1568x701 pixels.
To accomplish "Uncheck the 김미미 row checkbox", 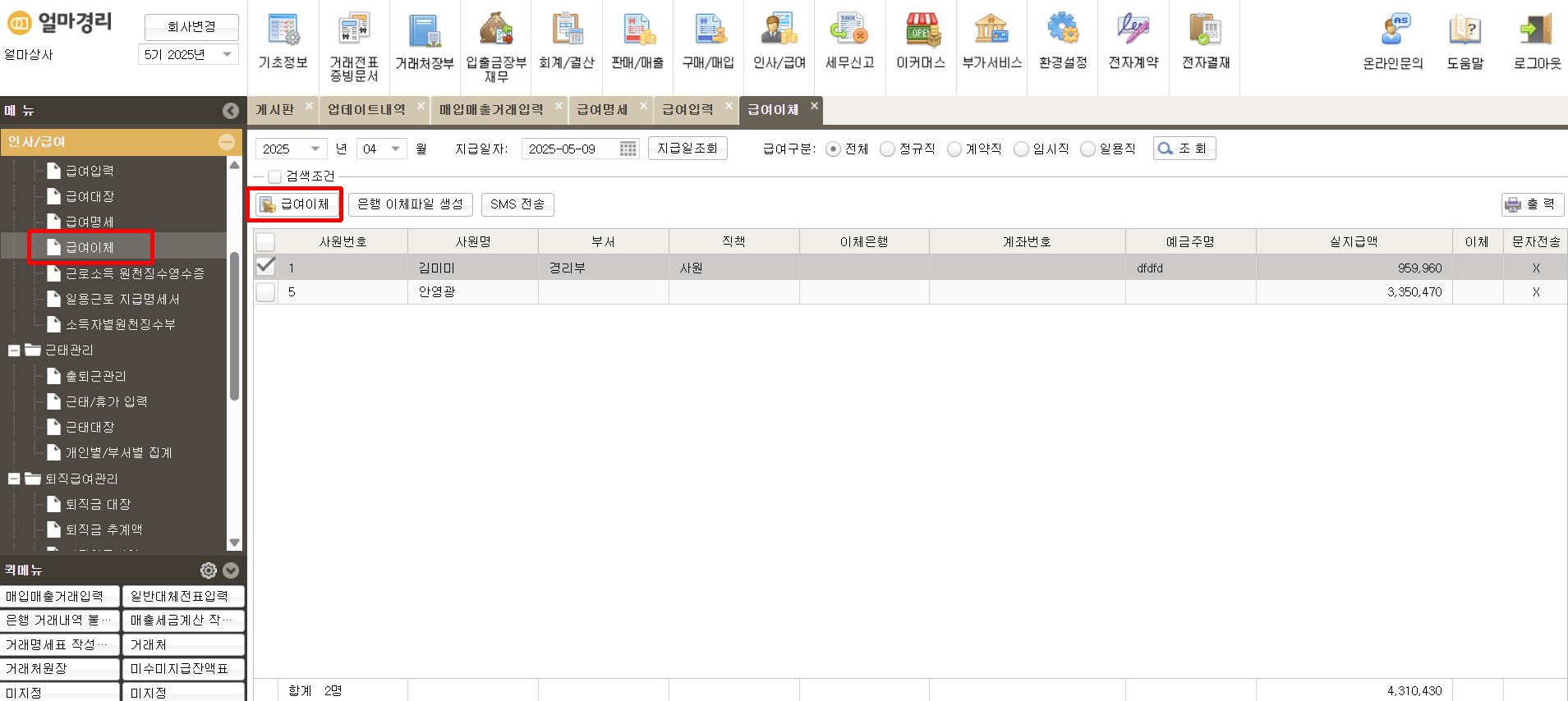I will 265,267.
